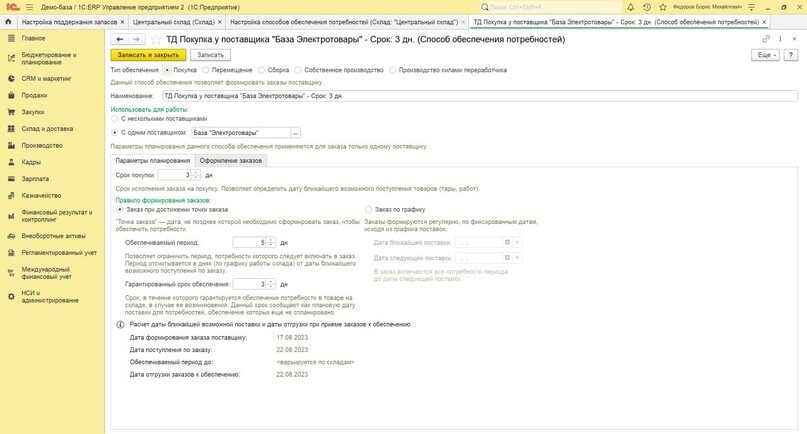Choose С одним поставщиком option
Viewport: 807px width, 434px height.
(115, 133)
